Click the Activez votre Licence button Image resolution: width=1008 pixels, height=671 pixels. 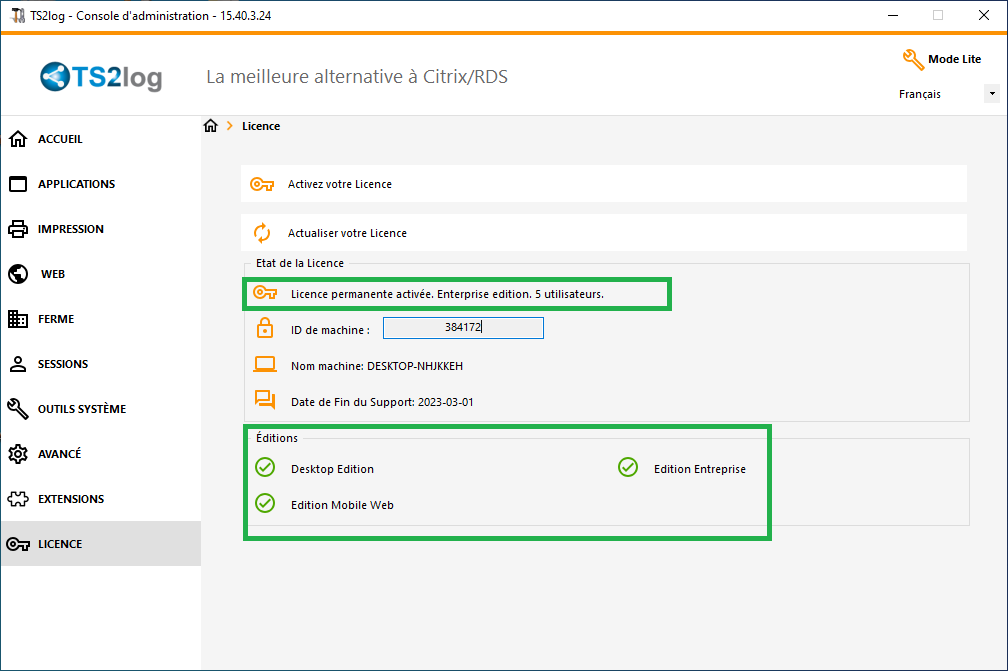pyautogui.click(x=604, y=184)
